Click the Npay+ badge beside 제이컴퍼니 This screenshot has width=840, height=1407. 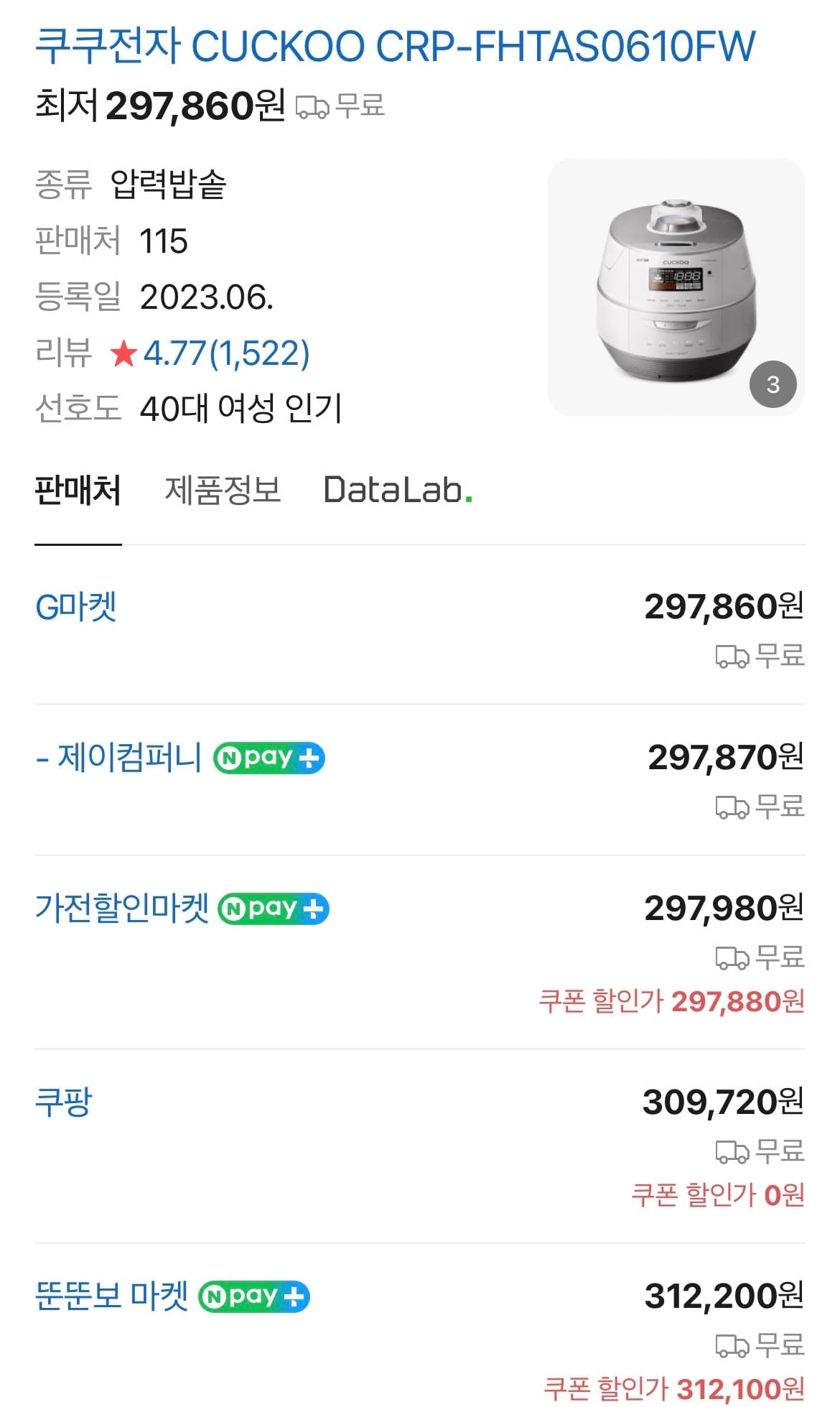269,758
